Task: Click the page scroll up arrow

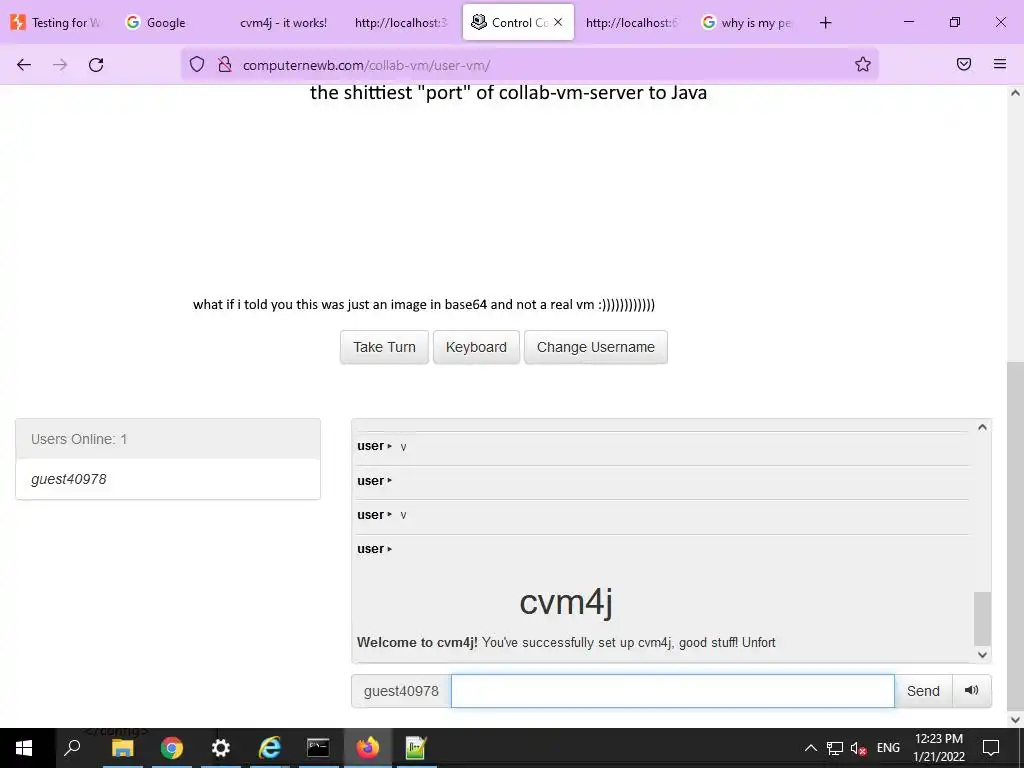Action: coord(1015,93)
